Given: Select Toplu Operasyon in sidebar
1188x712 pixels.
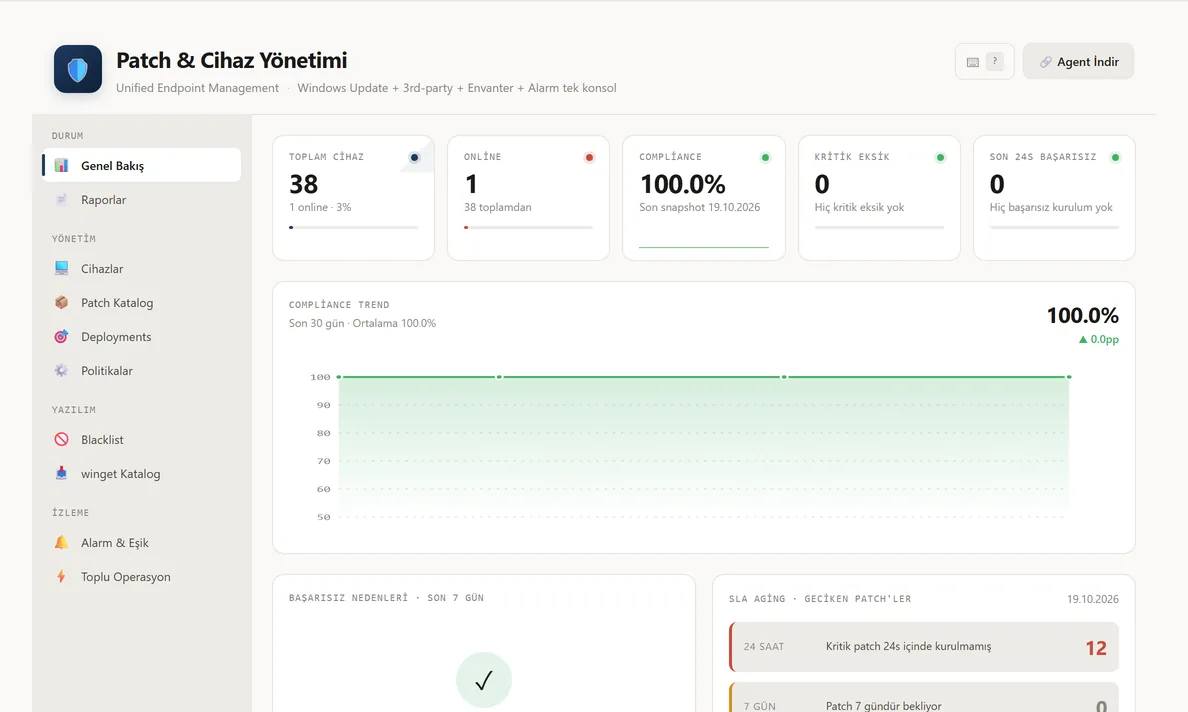Looking at the screenshot, I should [x=142, y=576].
